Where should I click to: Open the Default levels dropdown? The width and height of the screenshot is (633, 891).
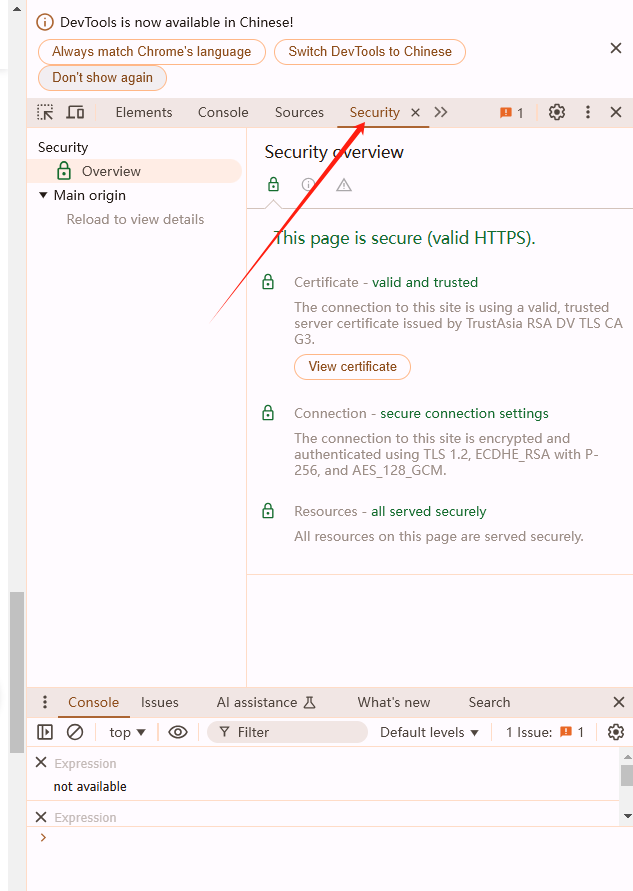[429, 732]
